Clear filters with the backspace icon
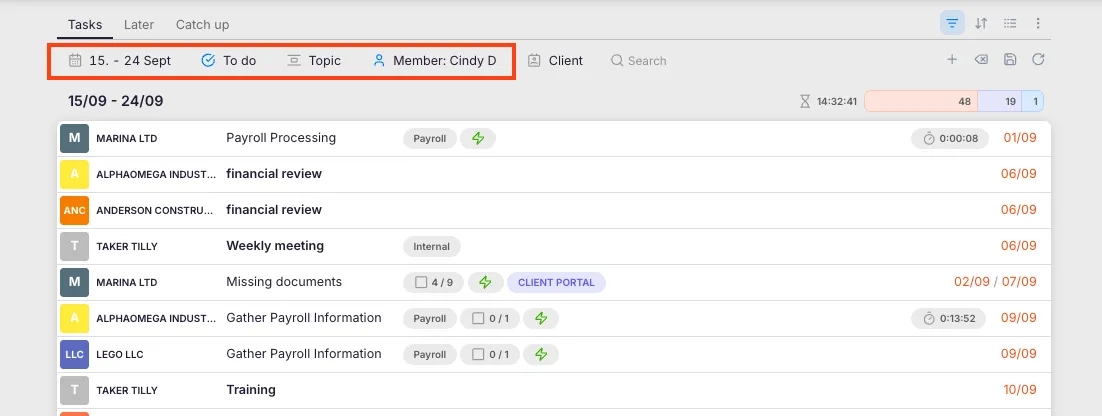Image resolution: width=1102 pixels, height=416 pixels. tap(981, 60)
